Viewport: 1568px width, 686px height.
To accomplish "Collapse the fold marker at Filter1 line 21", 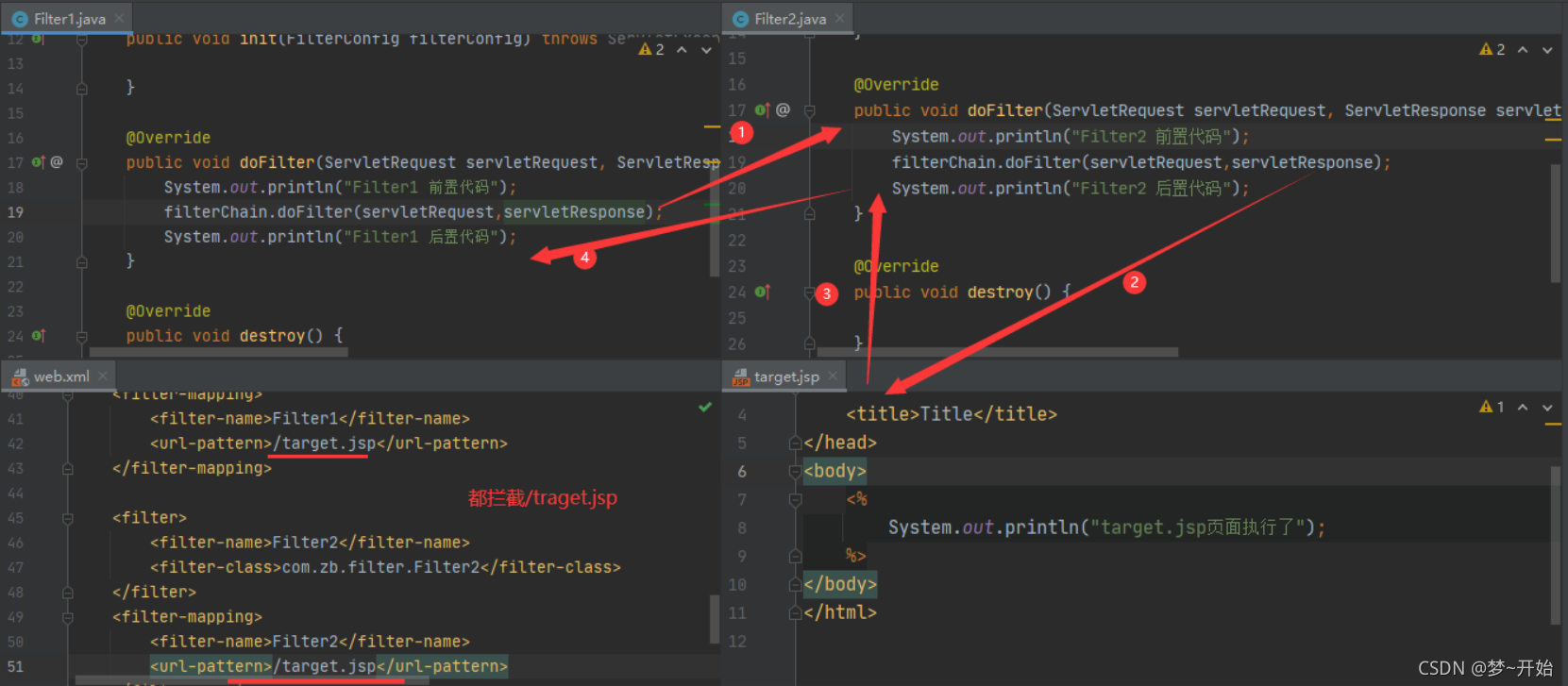I will 82,262.
